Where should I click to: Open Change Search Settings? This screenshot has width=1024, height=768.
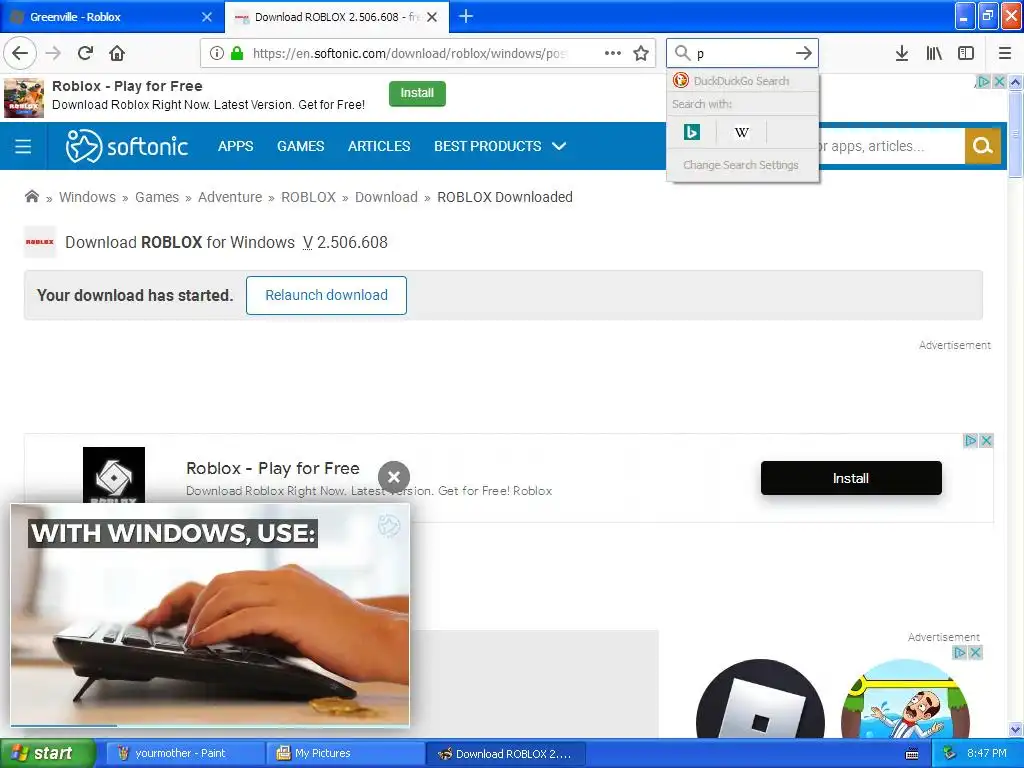pyautogui.click(x=741, y=165)
